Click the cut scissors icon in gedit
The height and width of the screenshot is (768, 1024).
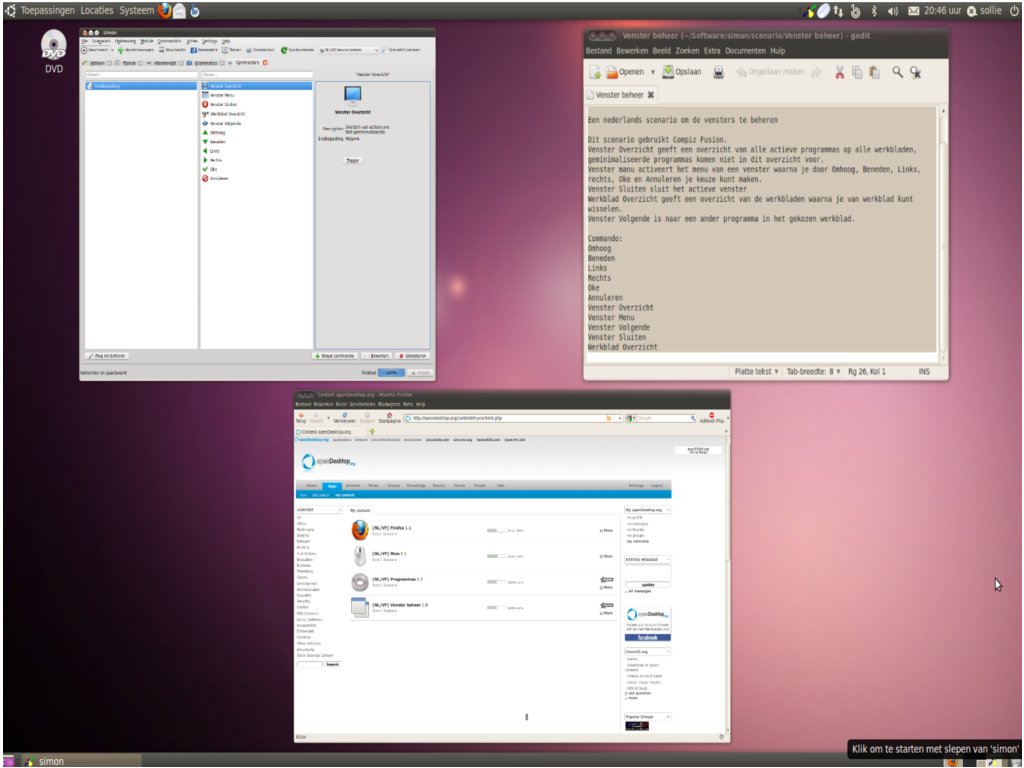tap(839, 72)
